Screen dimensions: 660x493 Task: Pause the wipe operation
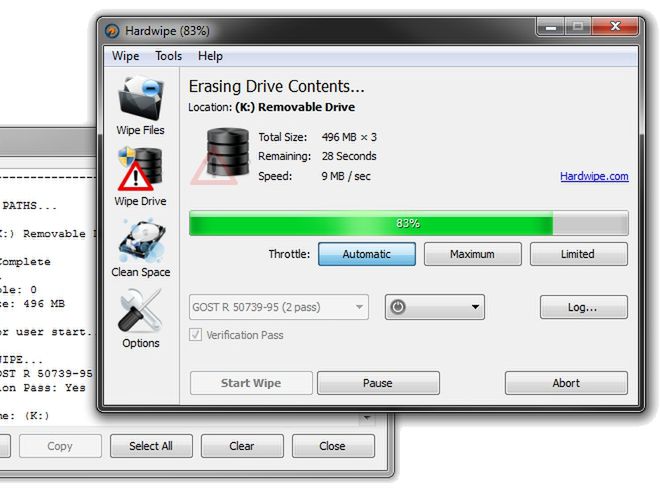[378, 383]
